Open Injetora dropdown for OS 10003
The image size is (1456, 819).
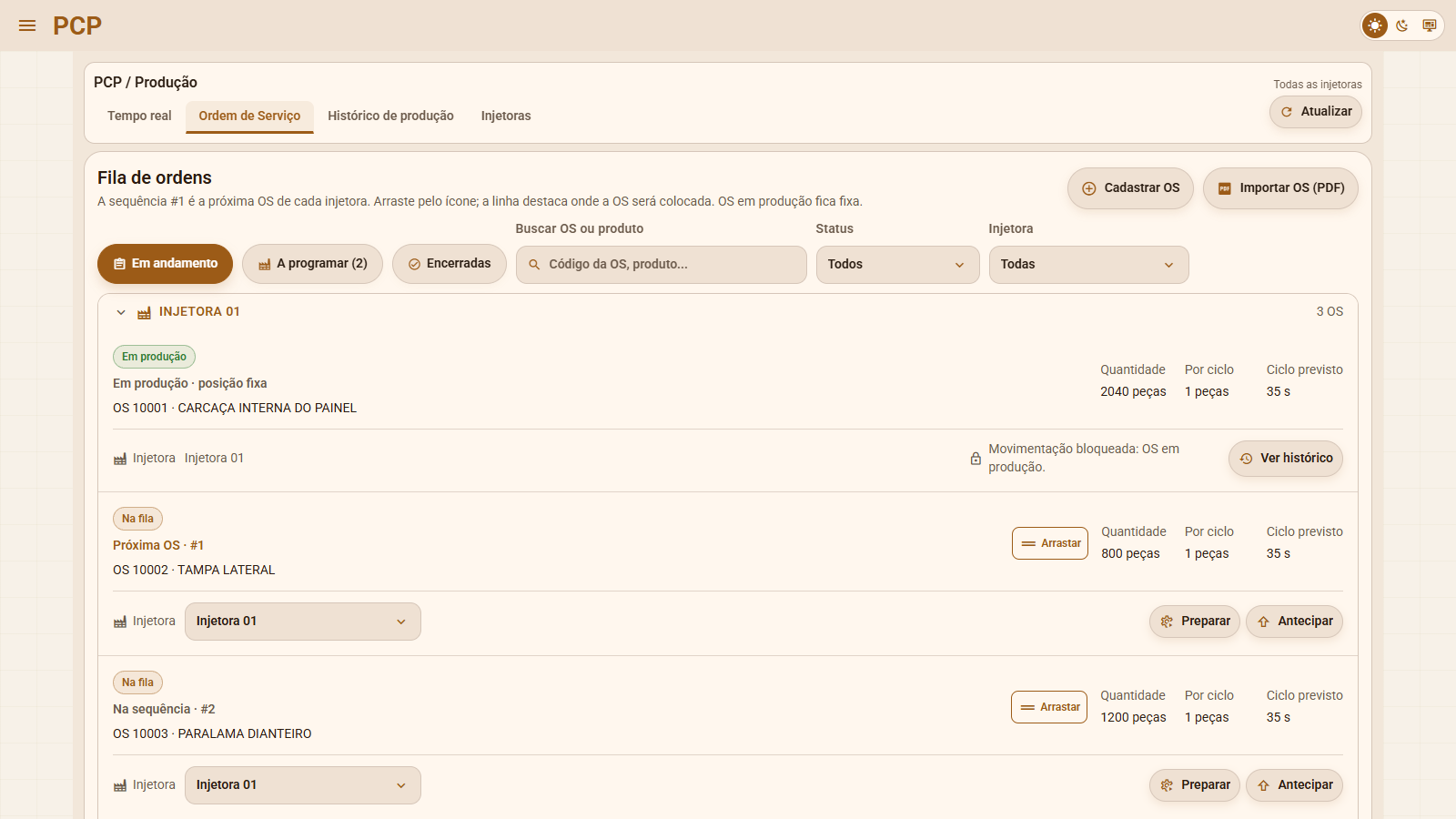pos(303,785)
